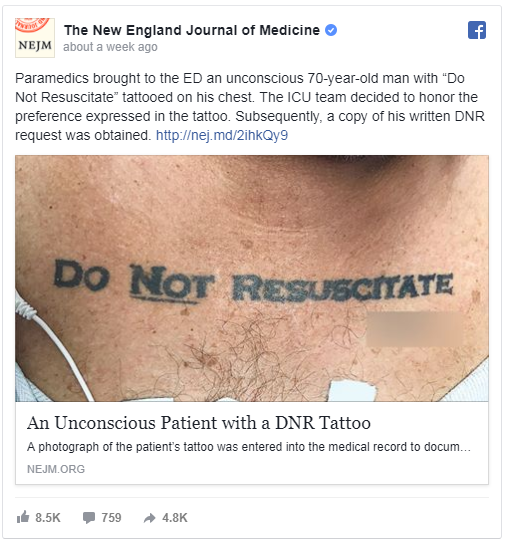Click the share arrow icon
The height and width of the screenshot is (548, 506).
click(x=150, y=518)
